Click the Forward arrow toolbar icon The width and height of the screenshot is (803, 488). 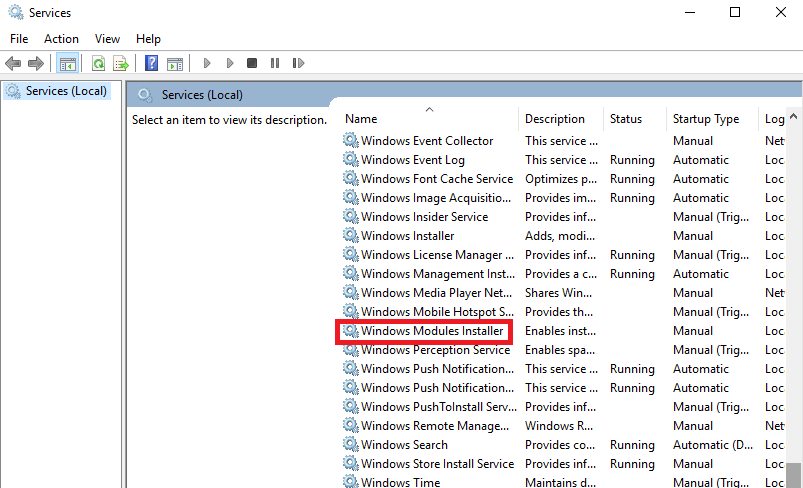click(x=36, y=63)
